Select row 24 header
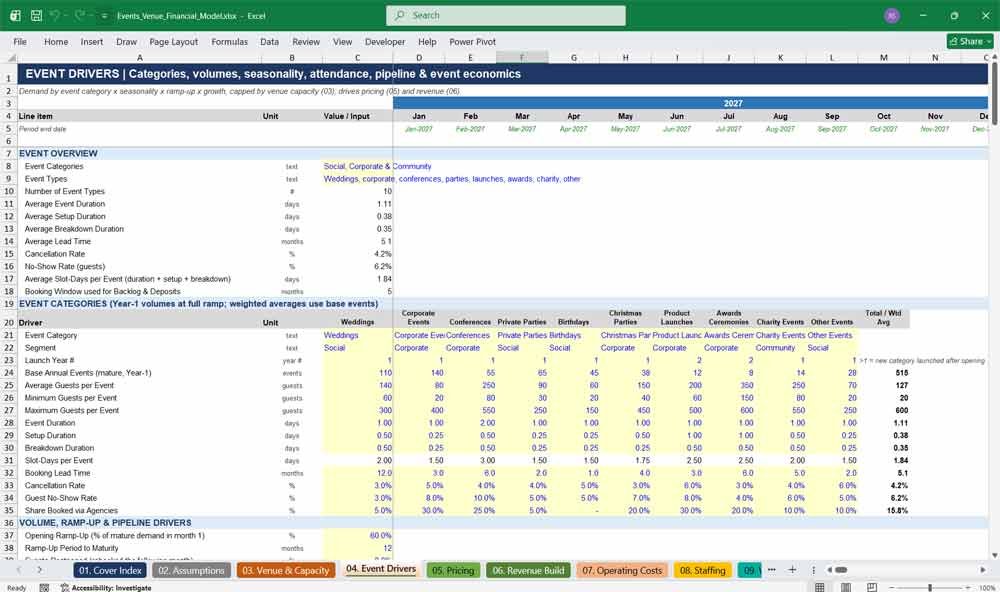 [9, 373]
